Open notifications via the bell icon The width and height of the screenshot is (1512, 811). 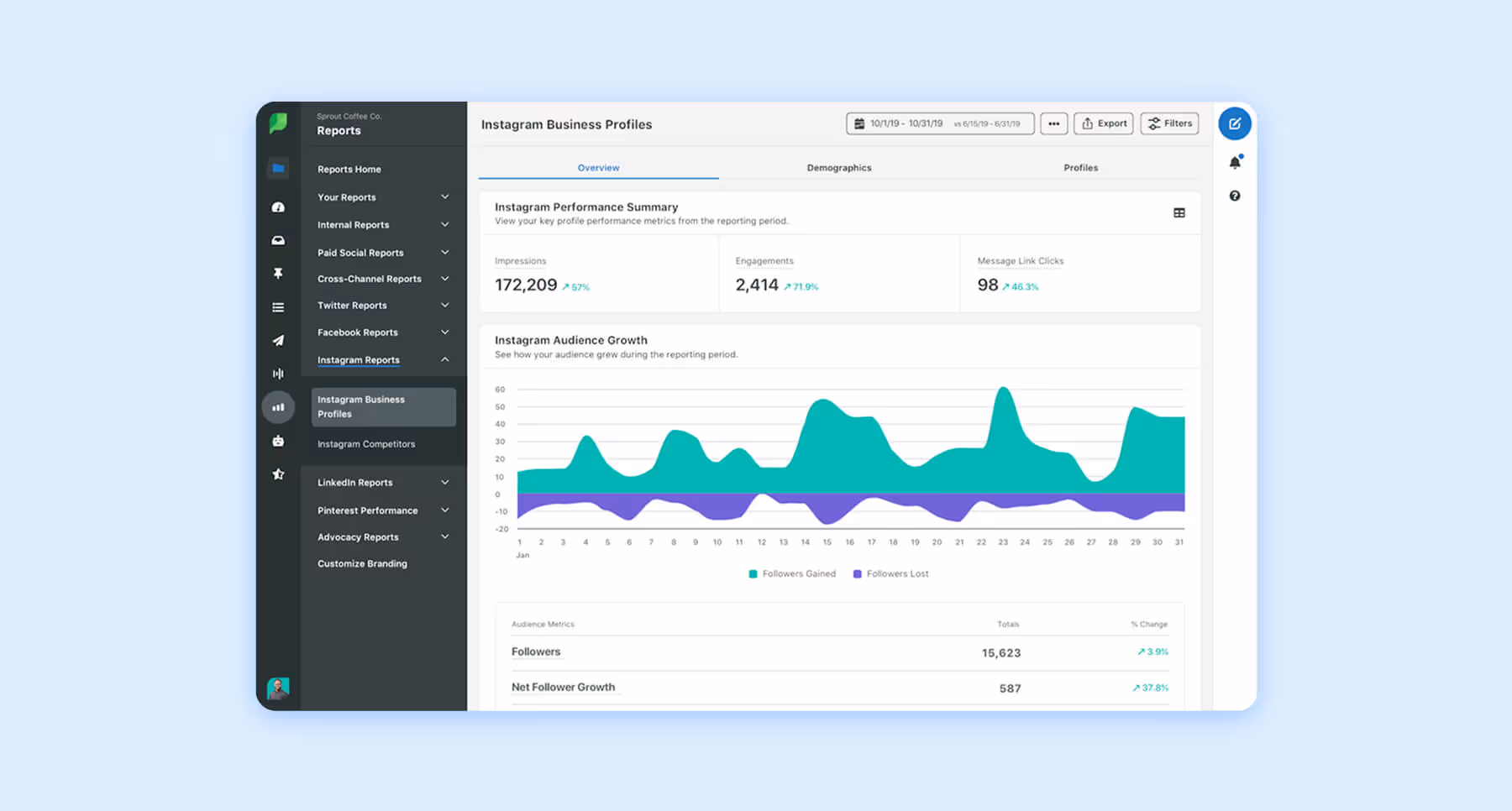(x=1235, y=162)
